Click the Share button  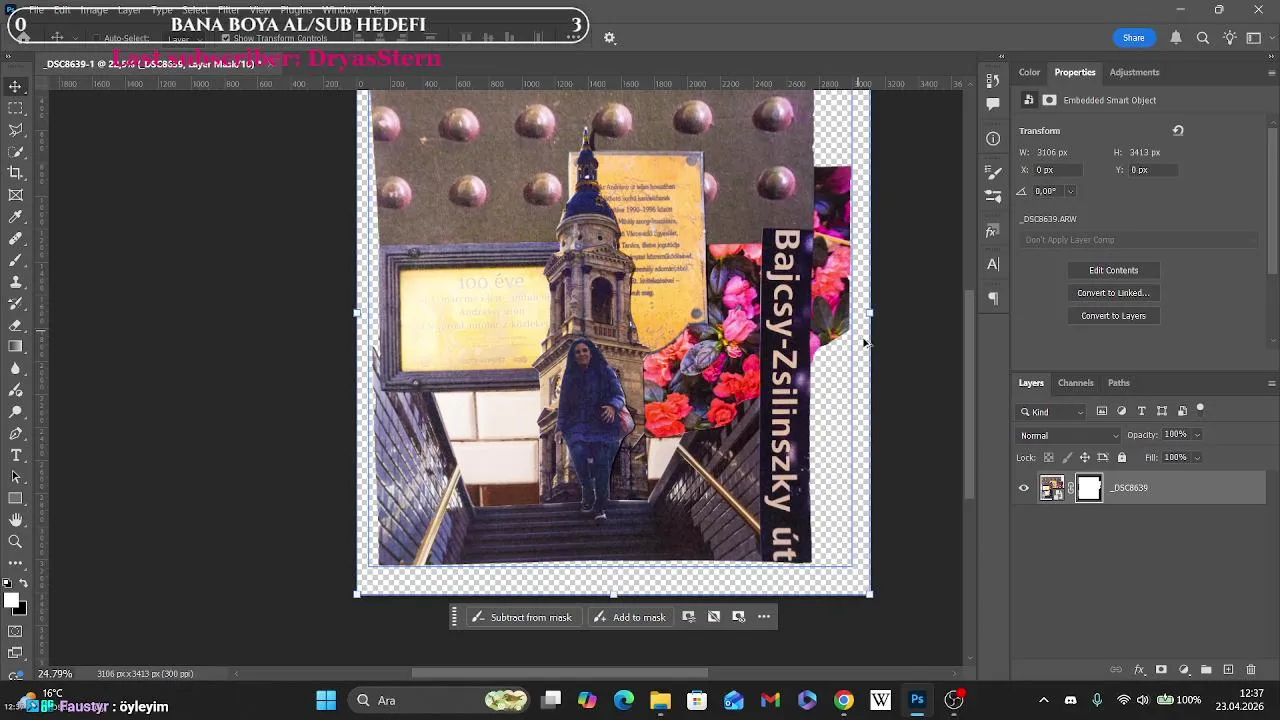coord(1133,38)
